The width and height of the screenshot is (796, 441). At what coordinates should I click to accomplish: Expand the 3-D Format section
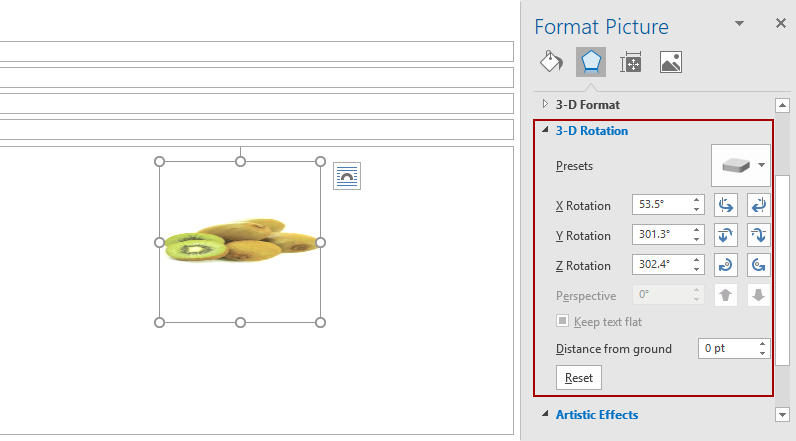(545, 104)
